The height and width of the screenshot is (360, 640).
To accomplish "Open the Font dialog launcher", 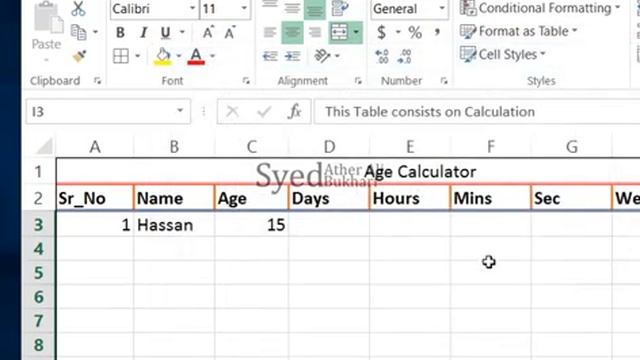I will (x=246, y=81).
